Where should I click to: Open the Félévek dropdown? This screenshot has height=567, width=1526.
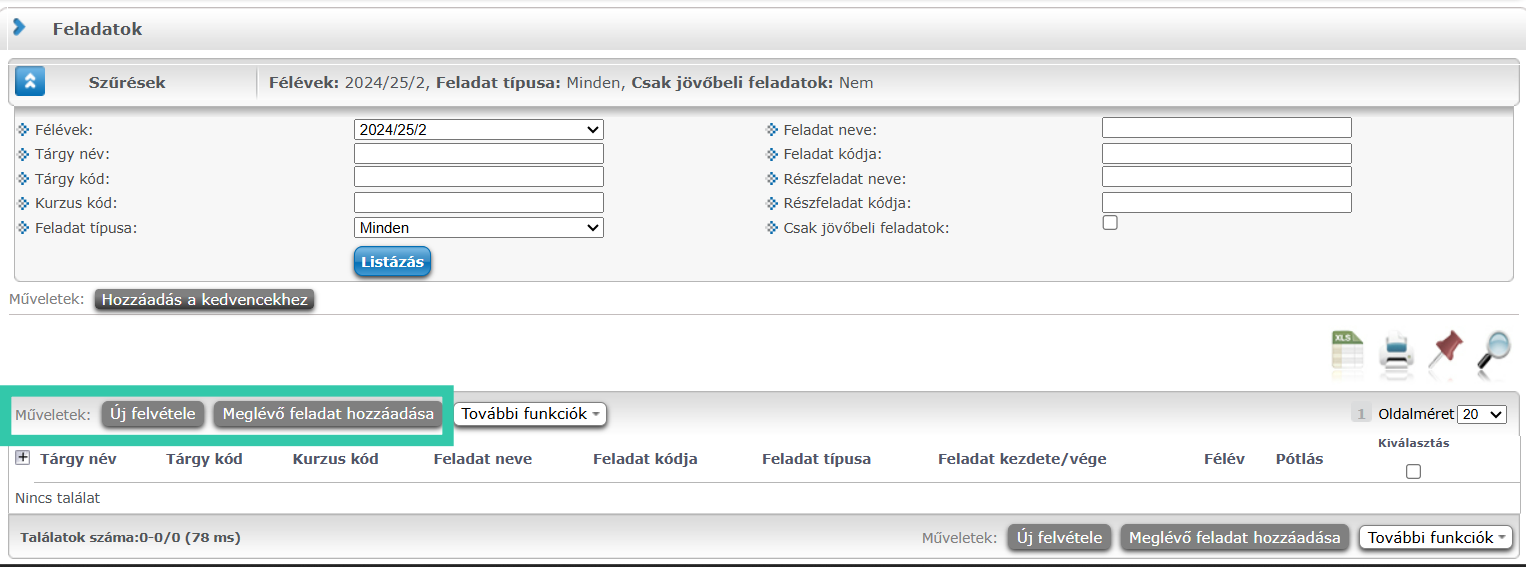[x=479, y=129]
